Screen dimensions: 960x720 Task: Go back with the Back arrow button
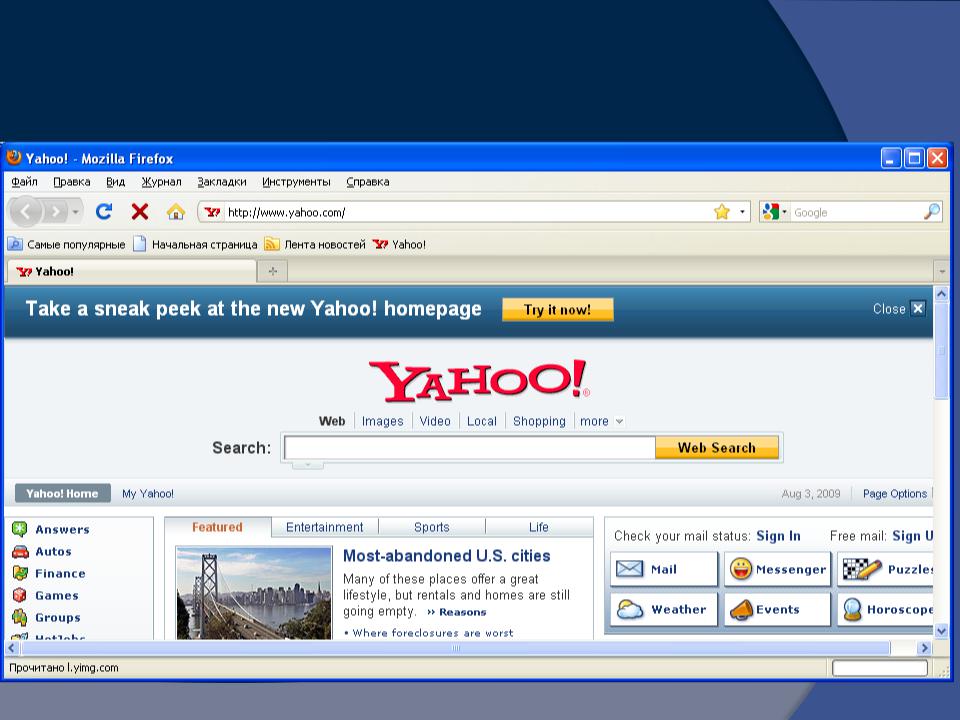[x=25, y=212]
